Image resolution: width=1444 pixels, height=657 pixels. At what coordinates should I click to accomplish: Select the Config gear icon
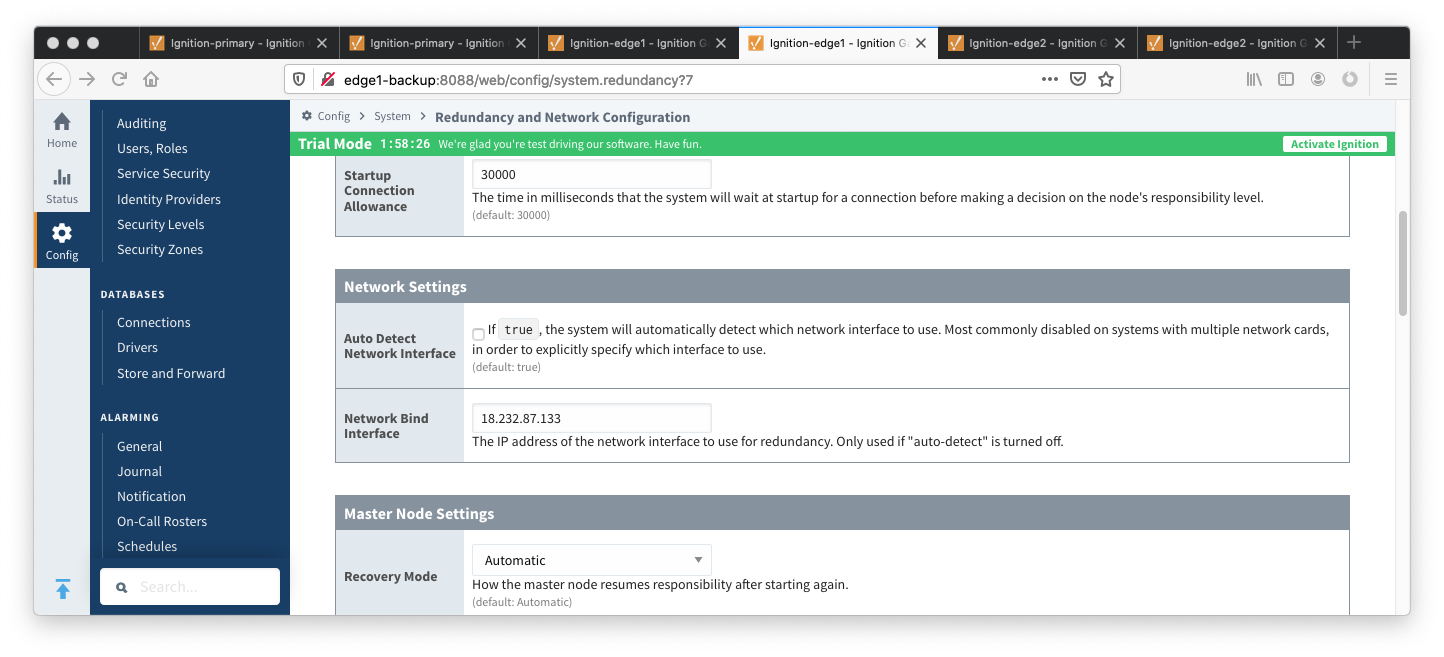coord(62,233)
